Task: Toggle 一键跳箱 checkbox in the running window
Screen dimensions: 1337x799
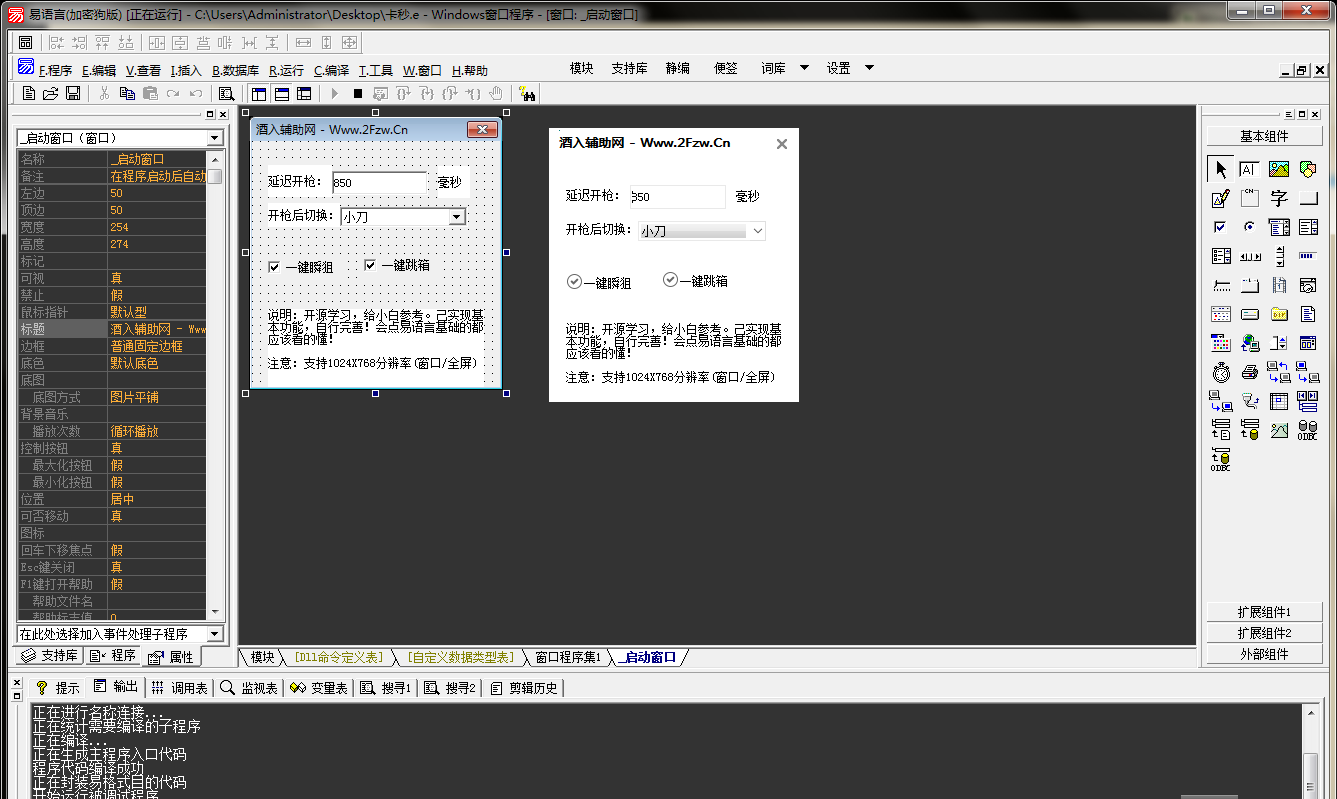Action: 670,280
